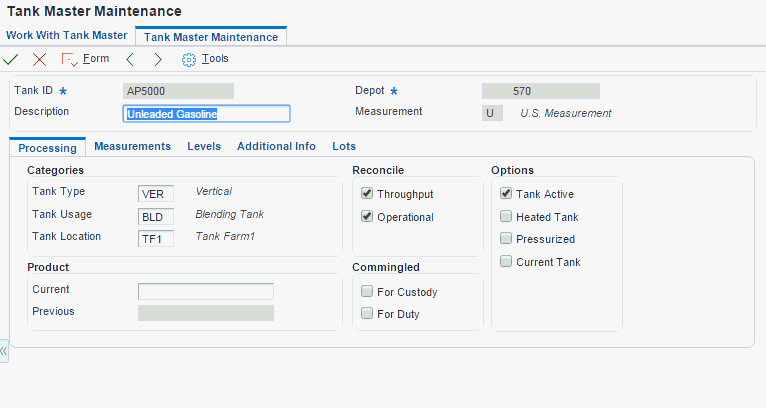Uncheck the Tank Active checkbox
This screenshot has height=408, width=766.
506,193
